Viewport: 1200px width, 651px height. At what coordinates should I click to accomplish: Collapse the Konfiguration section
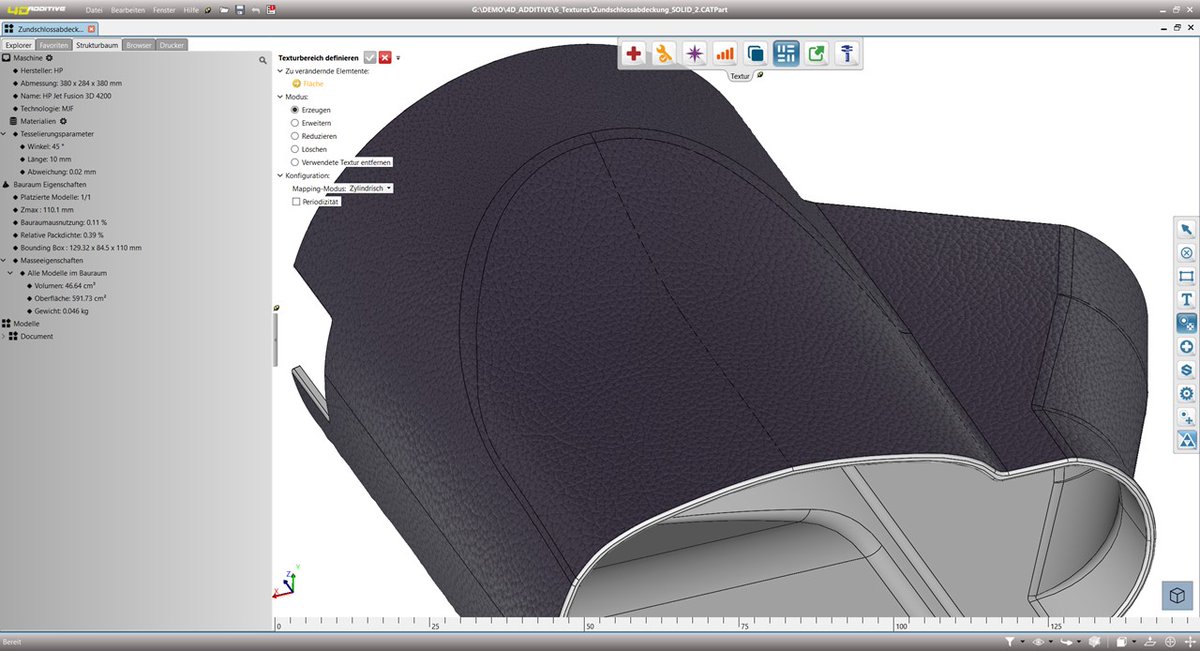click(281, 175)
